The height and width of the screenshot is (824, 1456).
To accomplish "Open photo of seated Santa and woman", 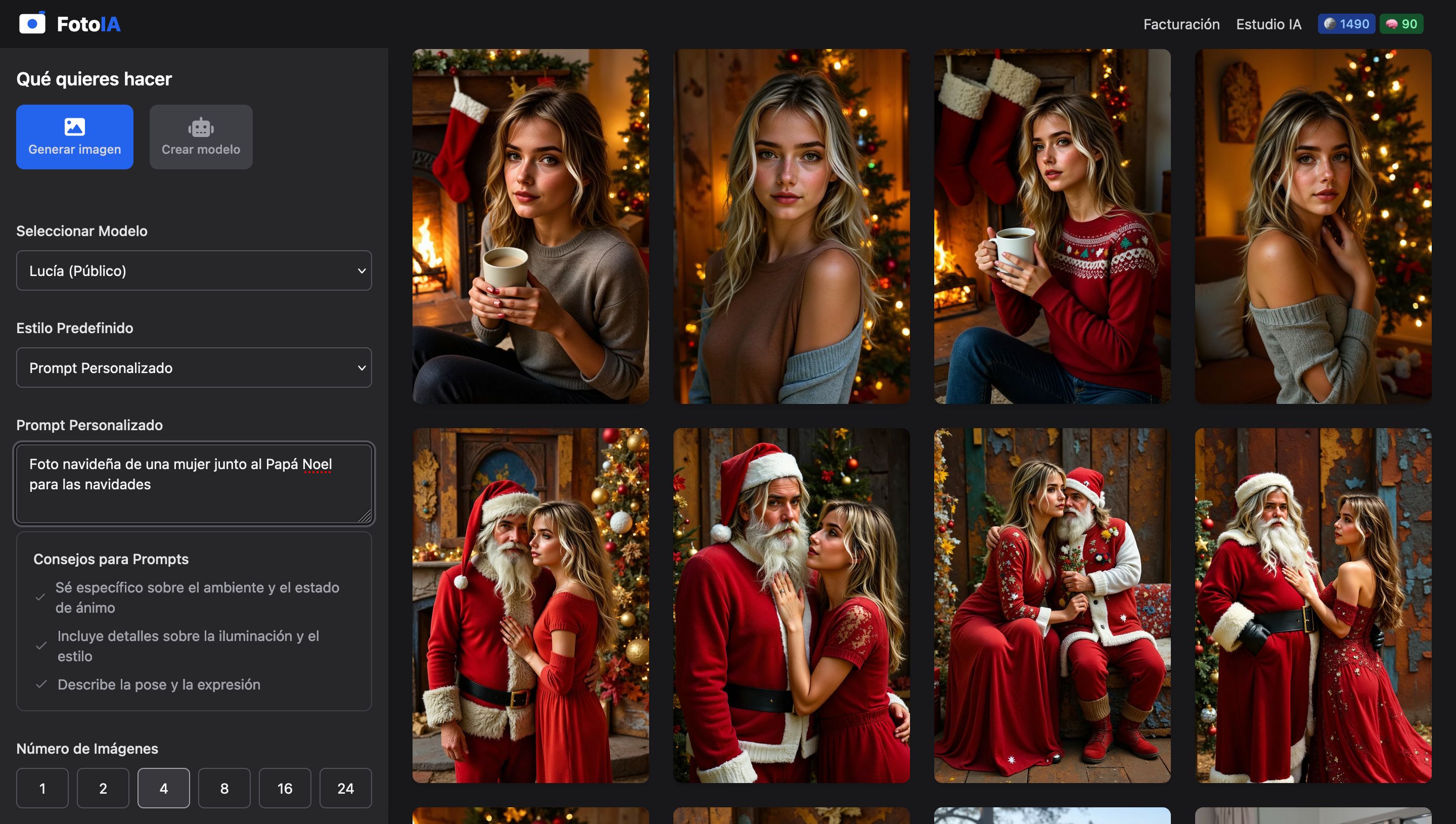I will pos(1052,606).
